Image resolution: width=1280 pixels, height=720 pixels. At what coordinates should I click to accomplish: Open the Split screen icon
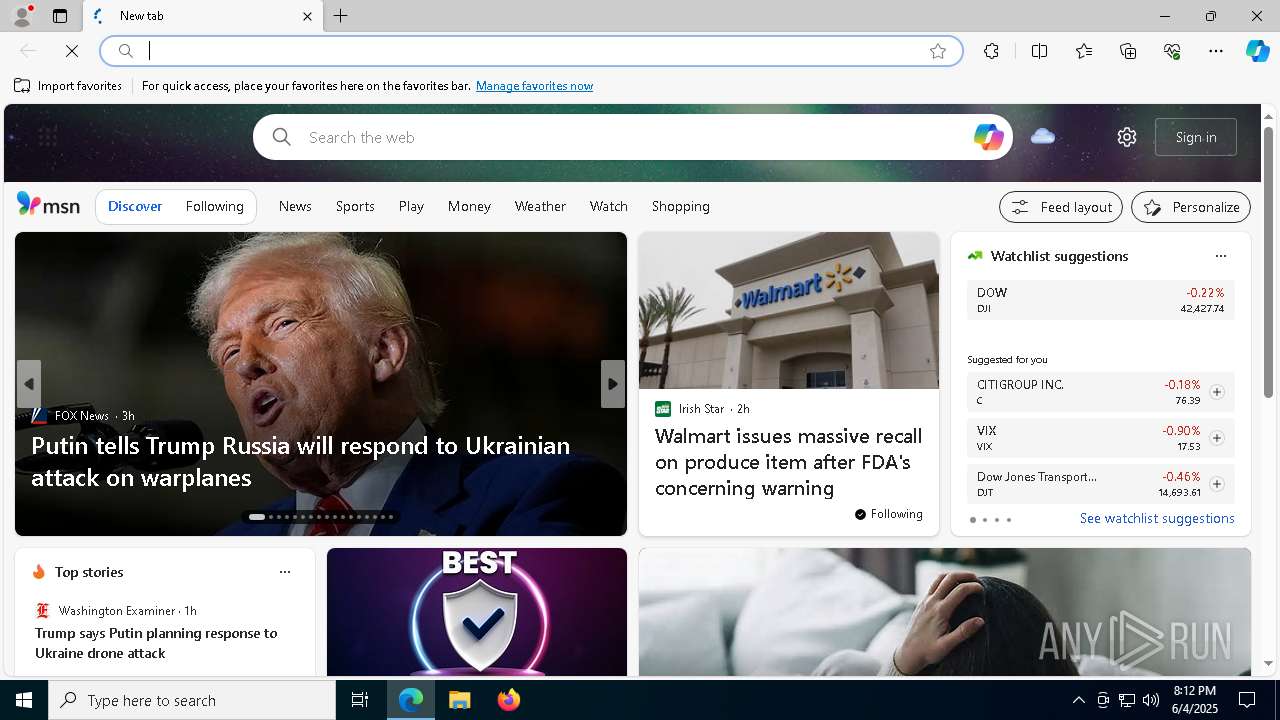pyautogui.click(x=1039, y=51)
